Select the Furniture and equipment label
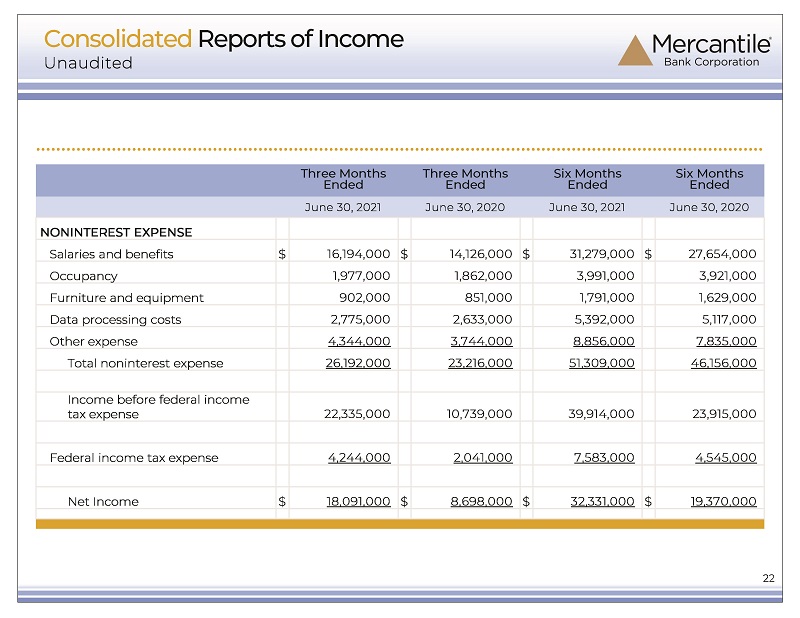 [127, 298]
